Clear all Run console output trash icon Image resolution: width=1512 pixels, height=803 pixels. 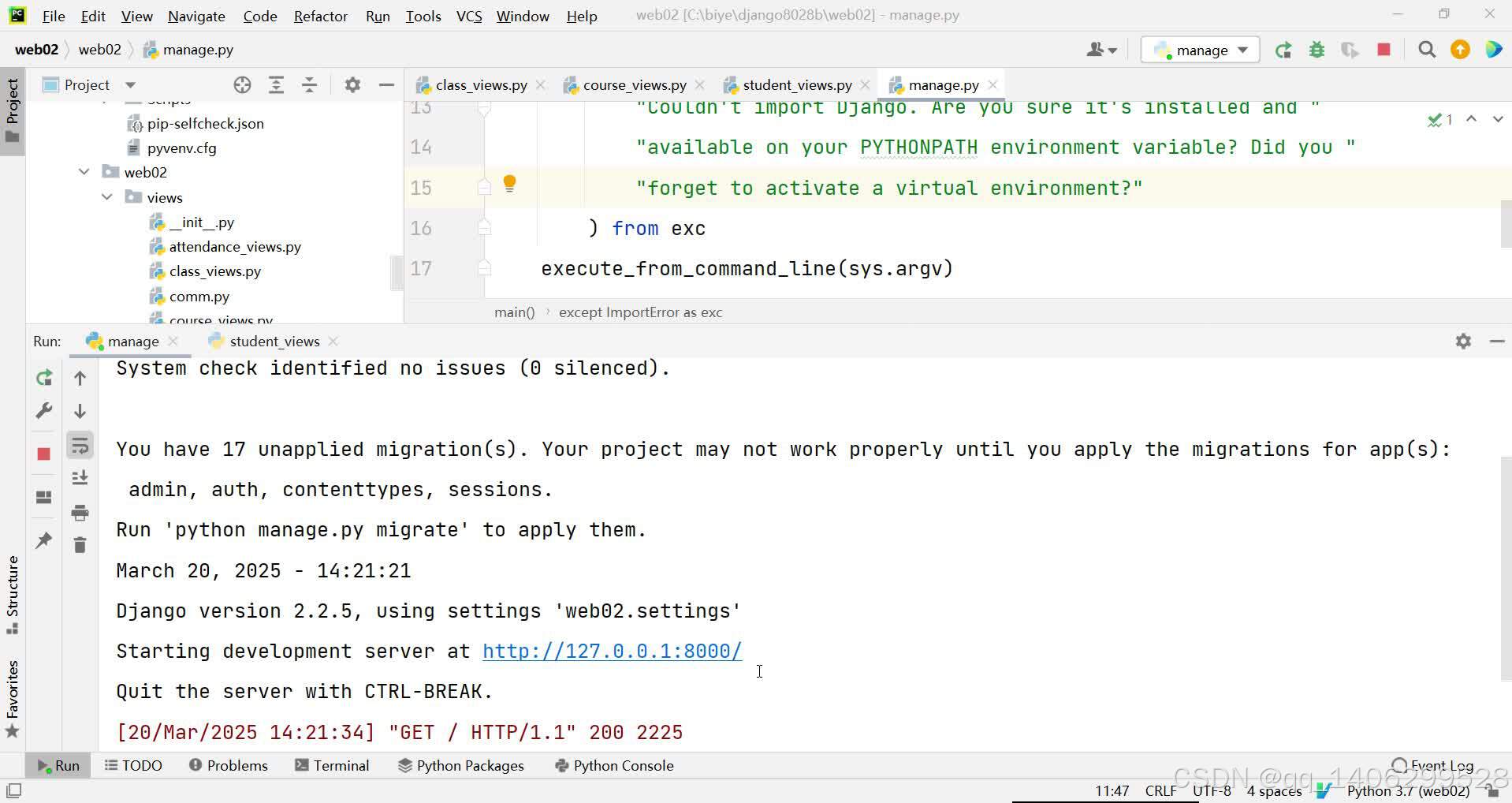coord(80,545)
